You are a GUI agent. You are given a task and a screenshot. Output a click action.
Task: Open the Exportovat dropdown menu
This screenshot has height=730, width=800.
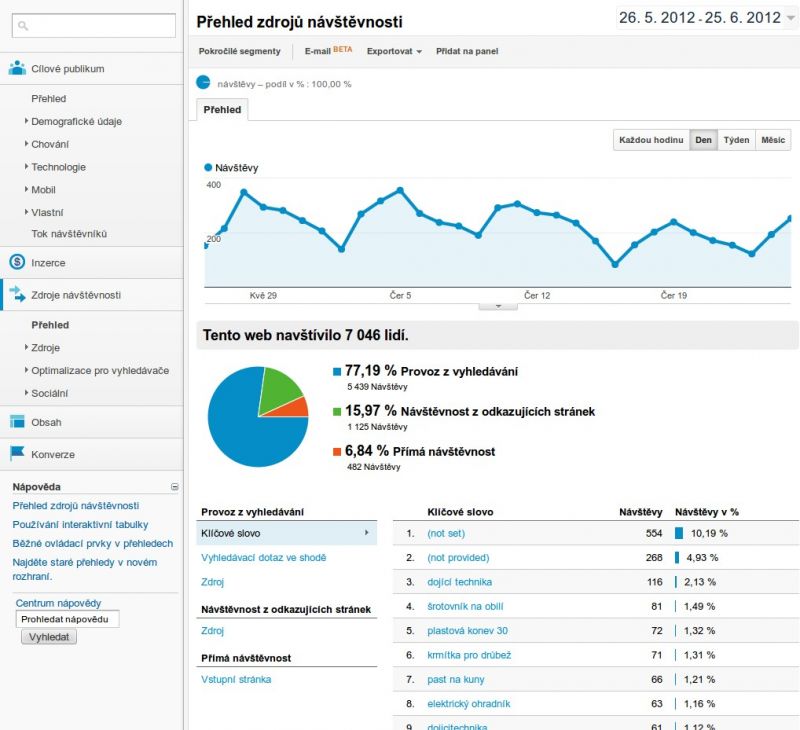[394, 51]
